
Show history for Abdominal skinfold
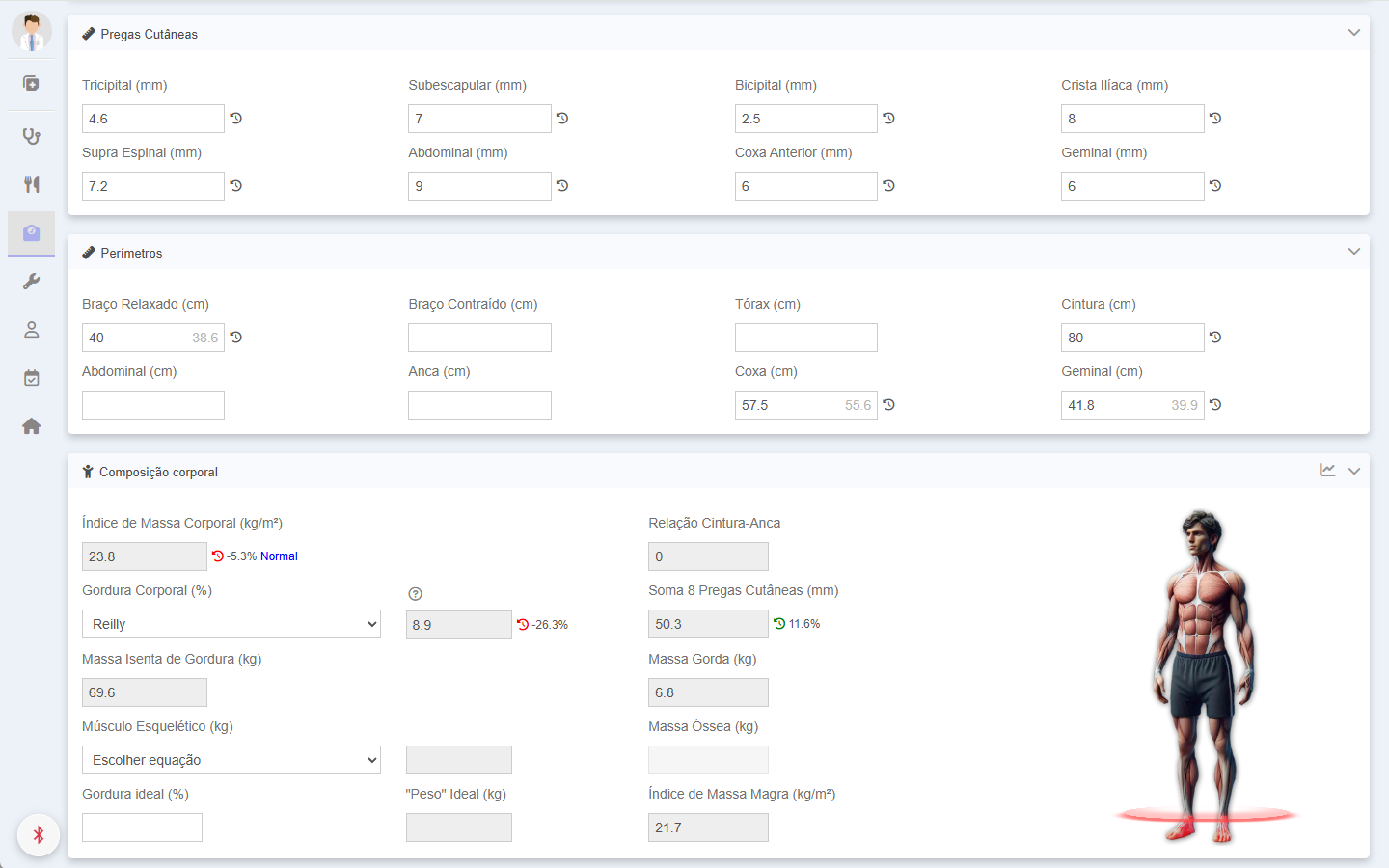click(x=562, y=186)
